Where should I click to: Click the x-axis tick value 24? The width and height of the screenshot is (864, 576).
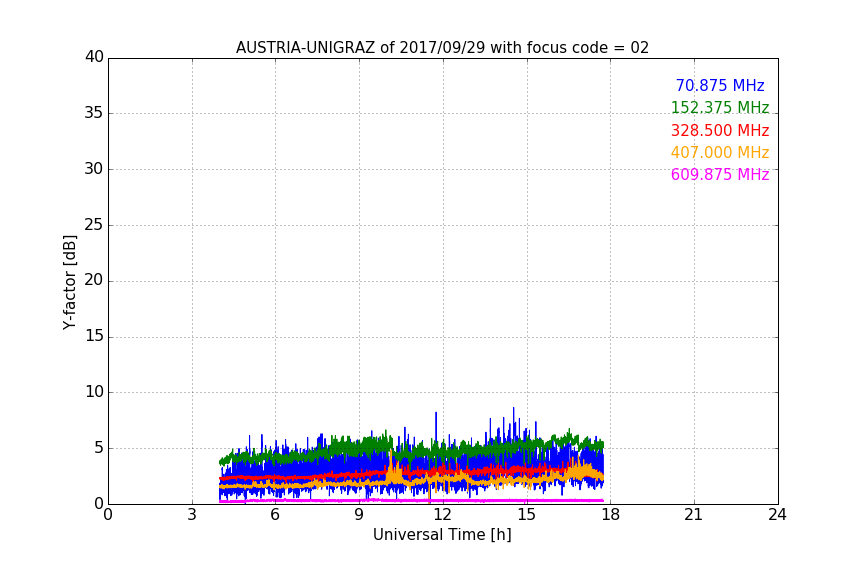pyautogui.click(x=777, y=515)
